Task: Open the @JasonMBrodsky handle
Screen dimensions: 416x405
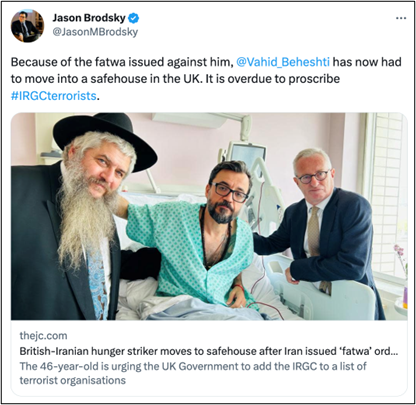Action: pos(95,32)
